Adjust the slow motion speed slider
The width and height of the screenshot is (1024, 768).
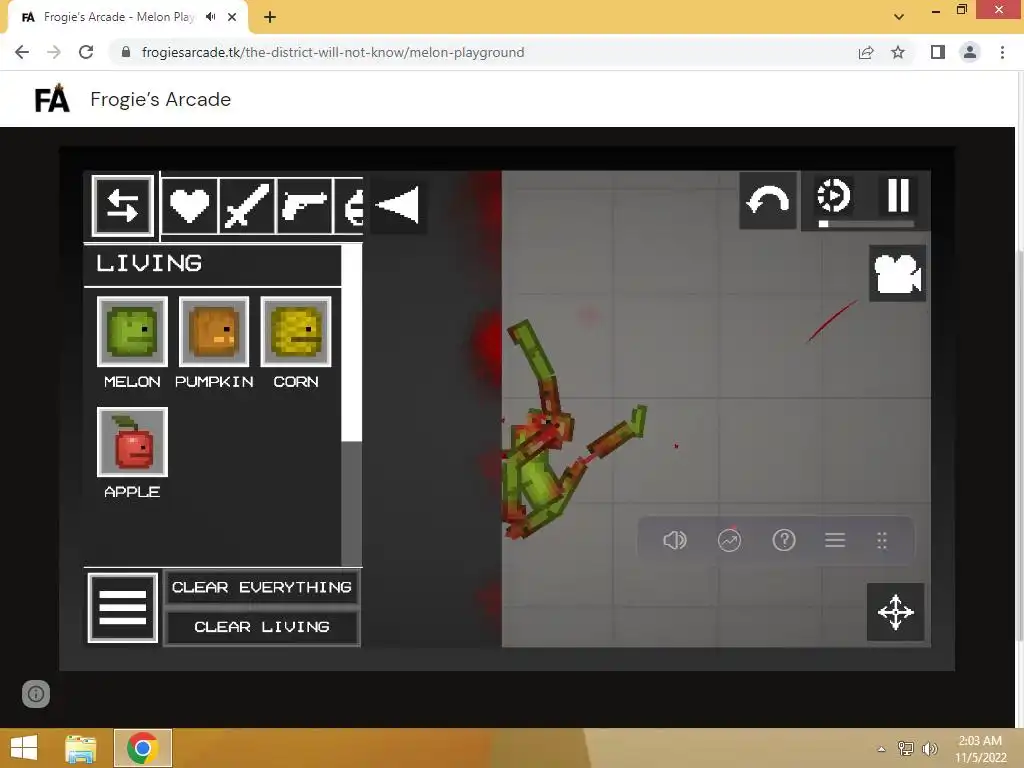click(x=866, y=224)
